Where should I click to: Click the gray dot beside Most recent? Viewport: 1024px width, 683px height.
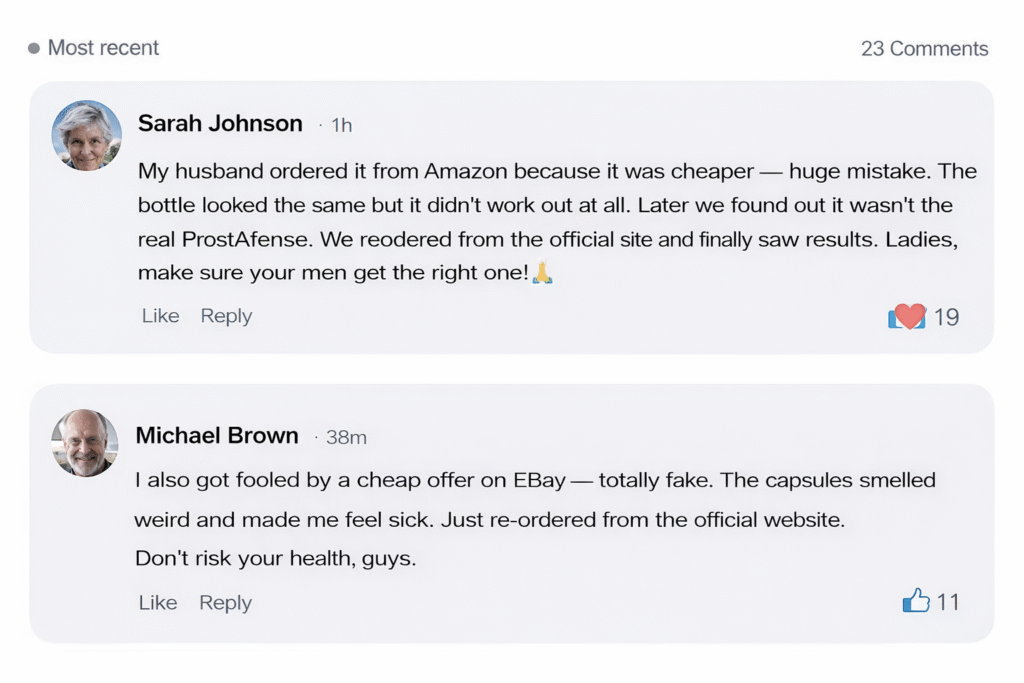click(x=34, y=48)
